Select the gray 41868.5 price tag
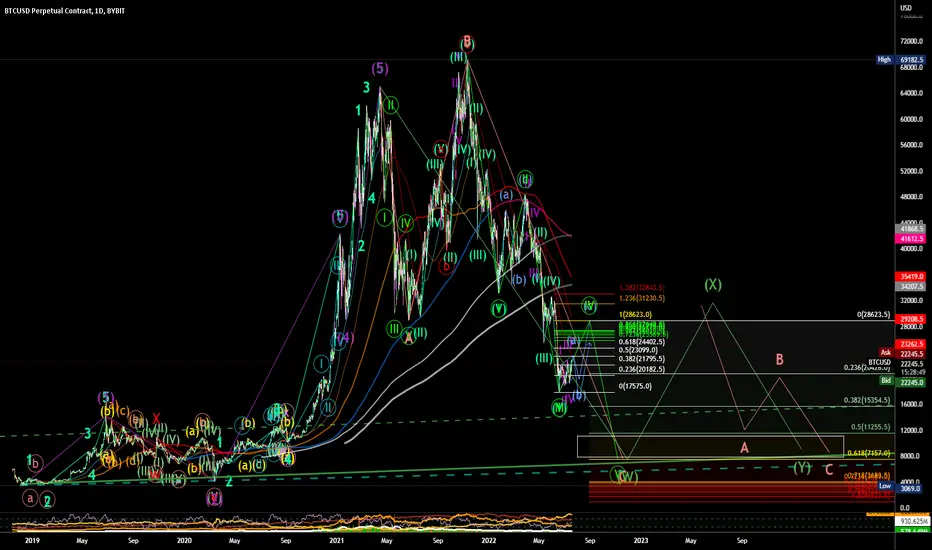 click(x=910, y=229)
